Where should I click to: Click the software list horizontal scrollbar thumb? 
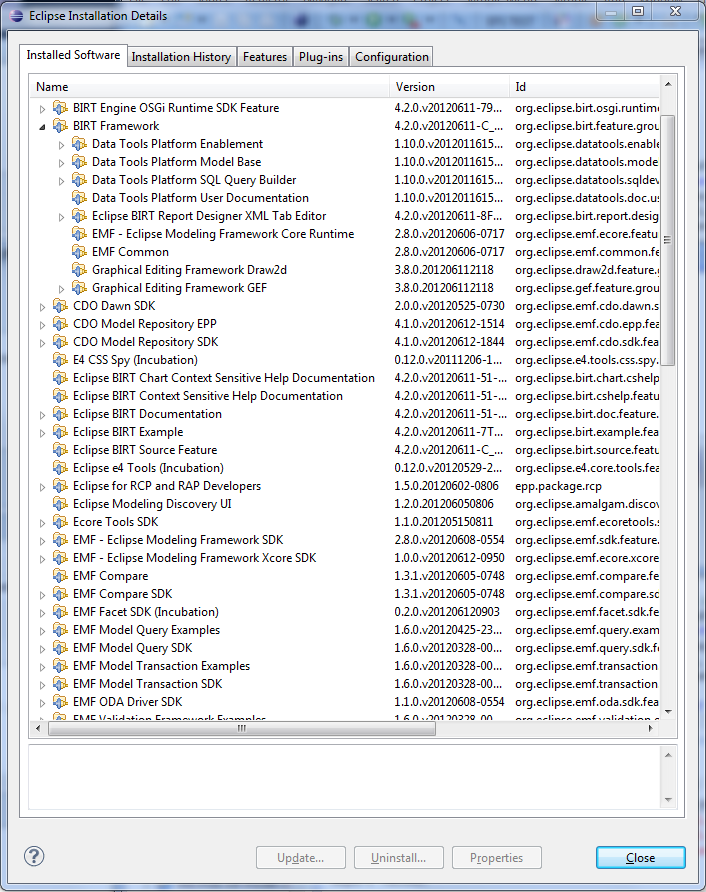(x=242, y=728)
